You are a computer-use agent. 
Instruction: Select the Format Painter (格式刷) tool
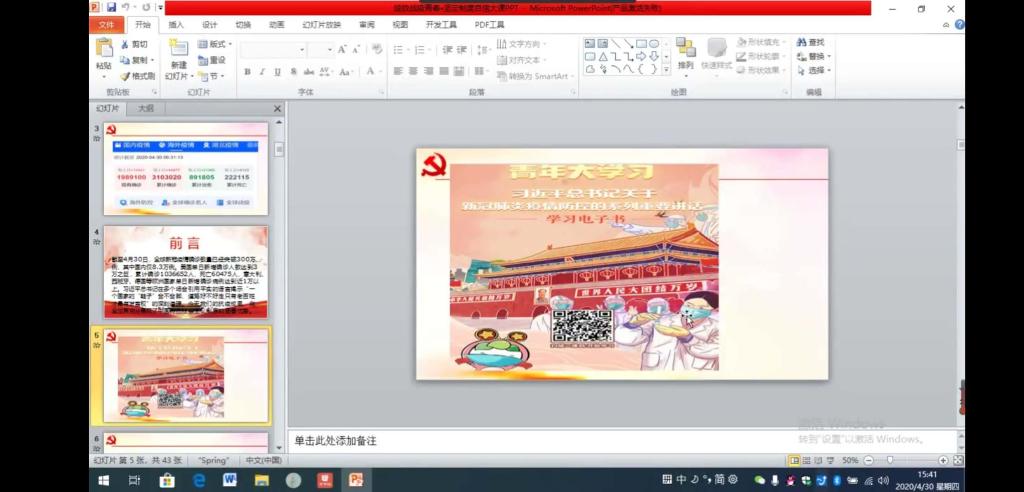pyautogui.click(x=138, y=76)
